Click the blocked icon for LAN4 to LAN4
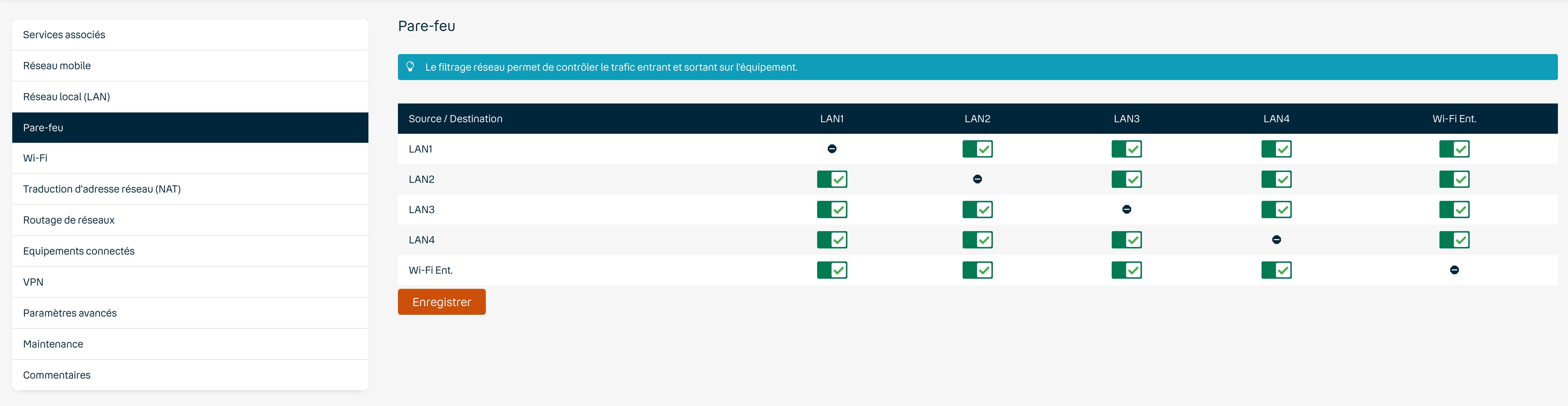The height and width of the screenshot is (406, 1568). (x=1276, y=239)
